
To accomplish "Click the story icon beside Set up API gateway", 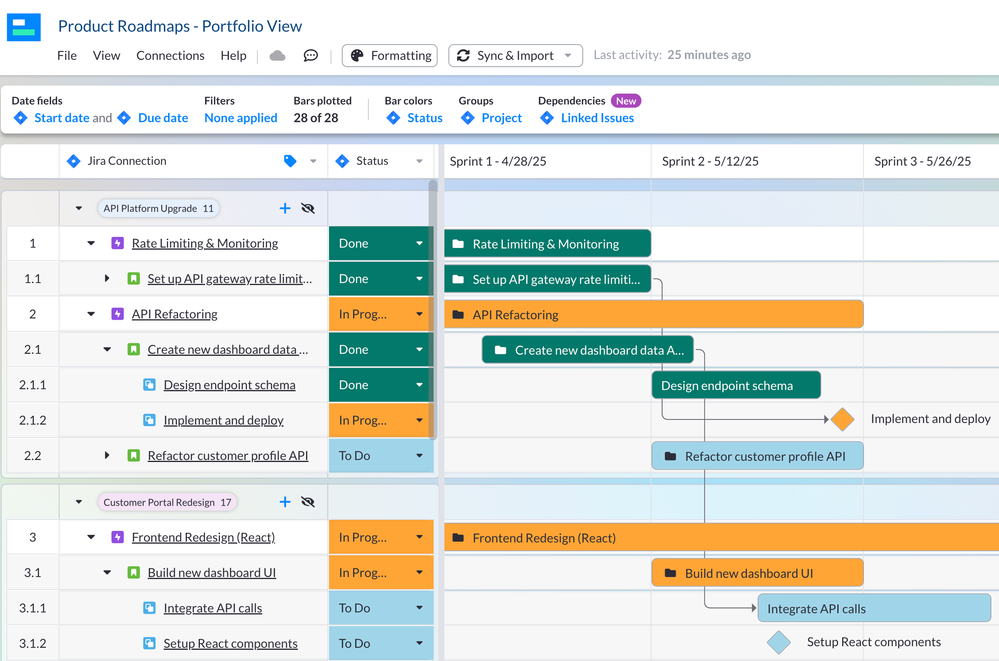I will 133,279.
